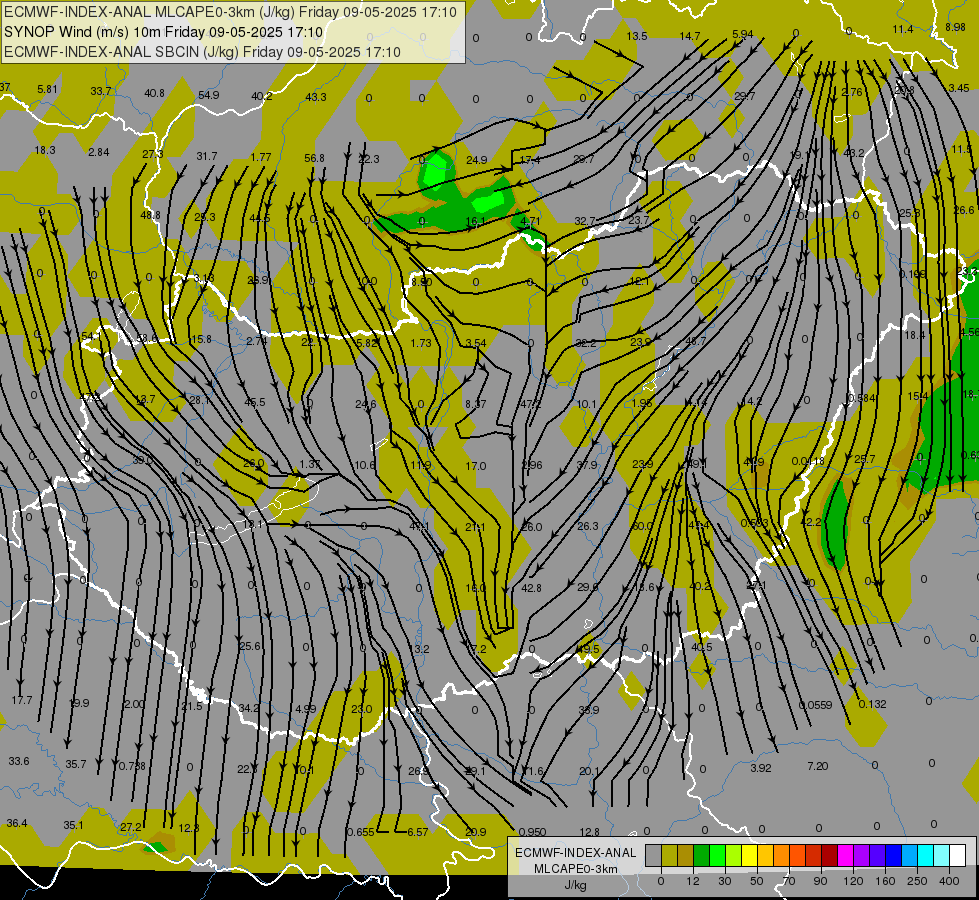Click the map value '3.45'
The width and height of the screenshot is (979, 900).
tap(959, 88)
